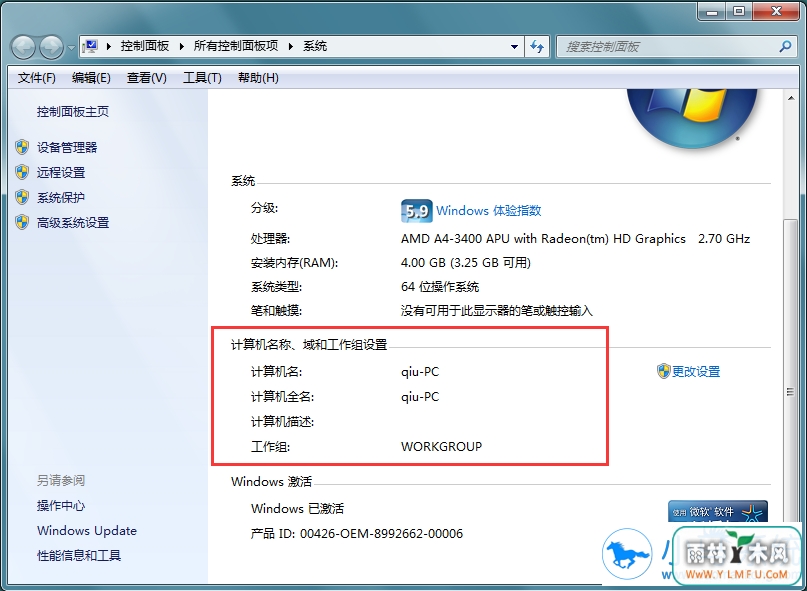
Task: Expand the arrow before 系统 in the address bar
Action: 291,46
